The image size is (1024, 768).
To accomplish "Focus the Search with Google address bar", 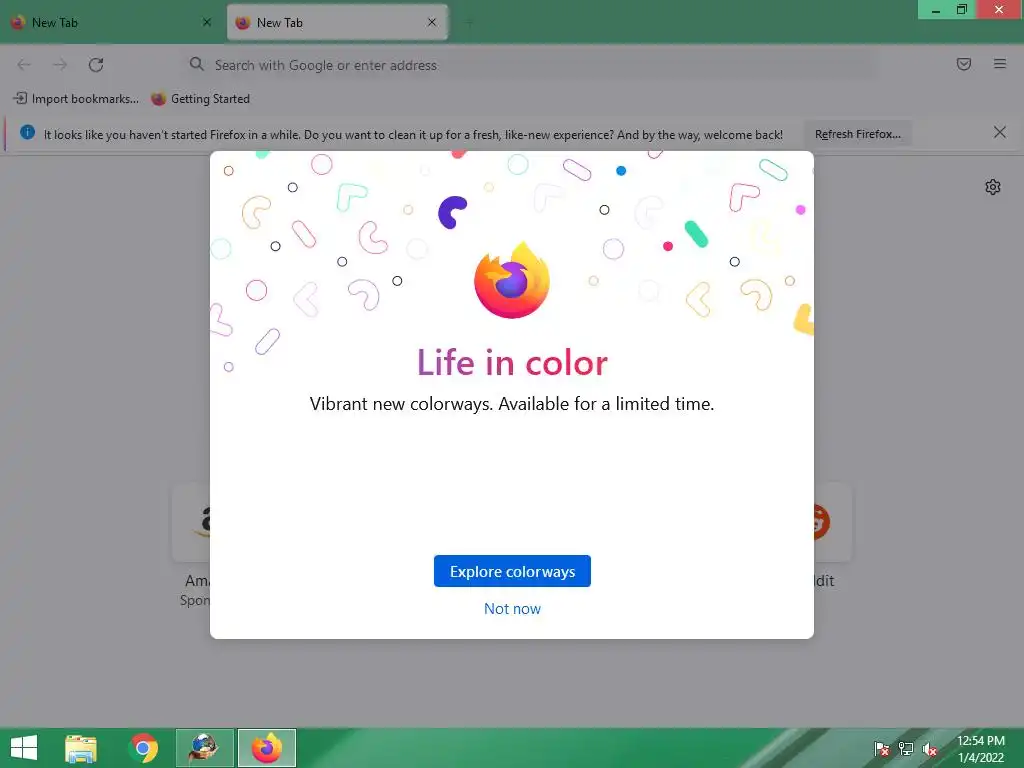I will (x=529, y=65).
